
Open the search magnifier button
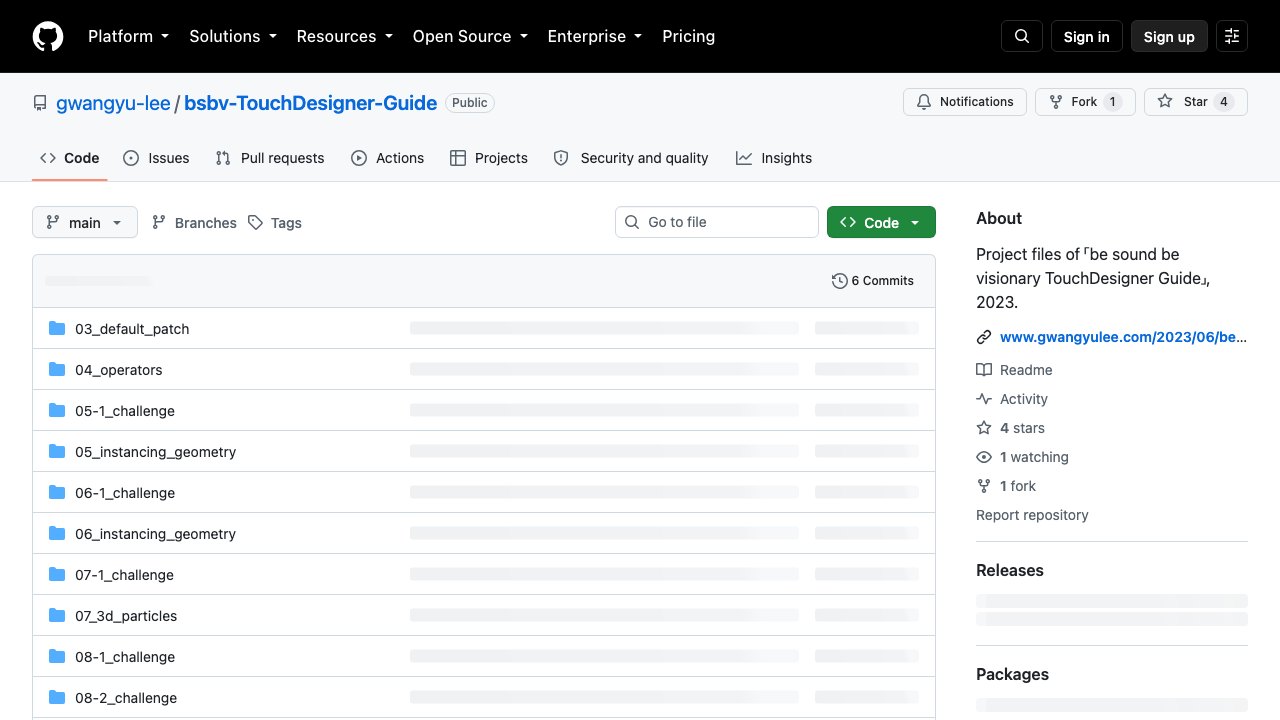(x=1022, y=36)
